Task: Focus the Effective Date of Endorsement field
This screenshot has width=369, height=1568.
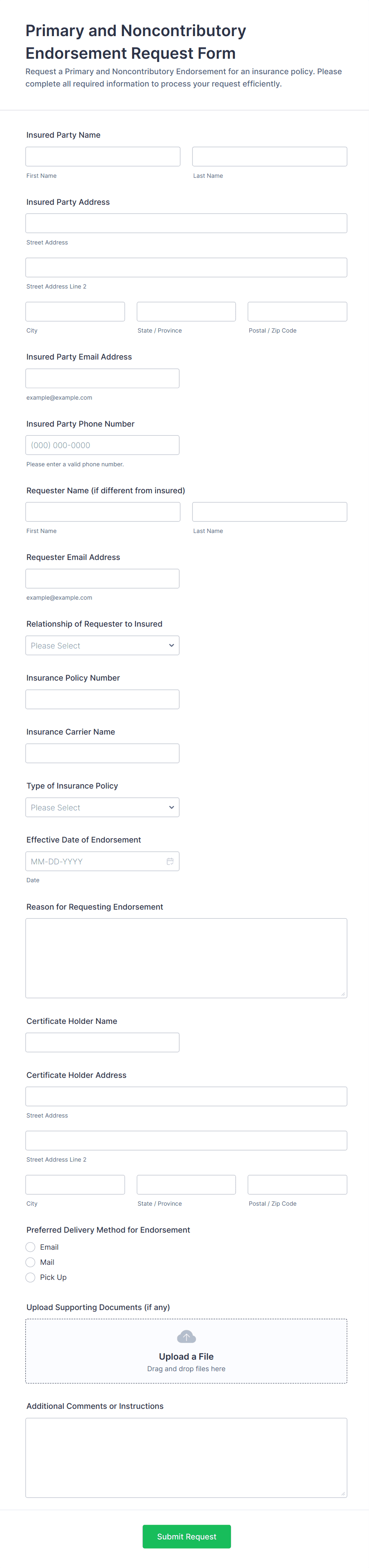Action: 102,861
